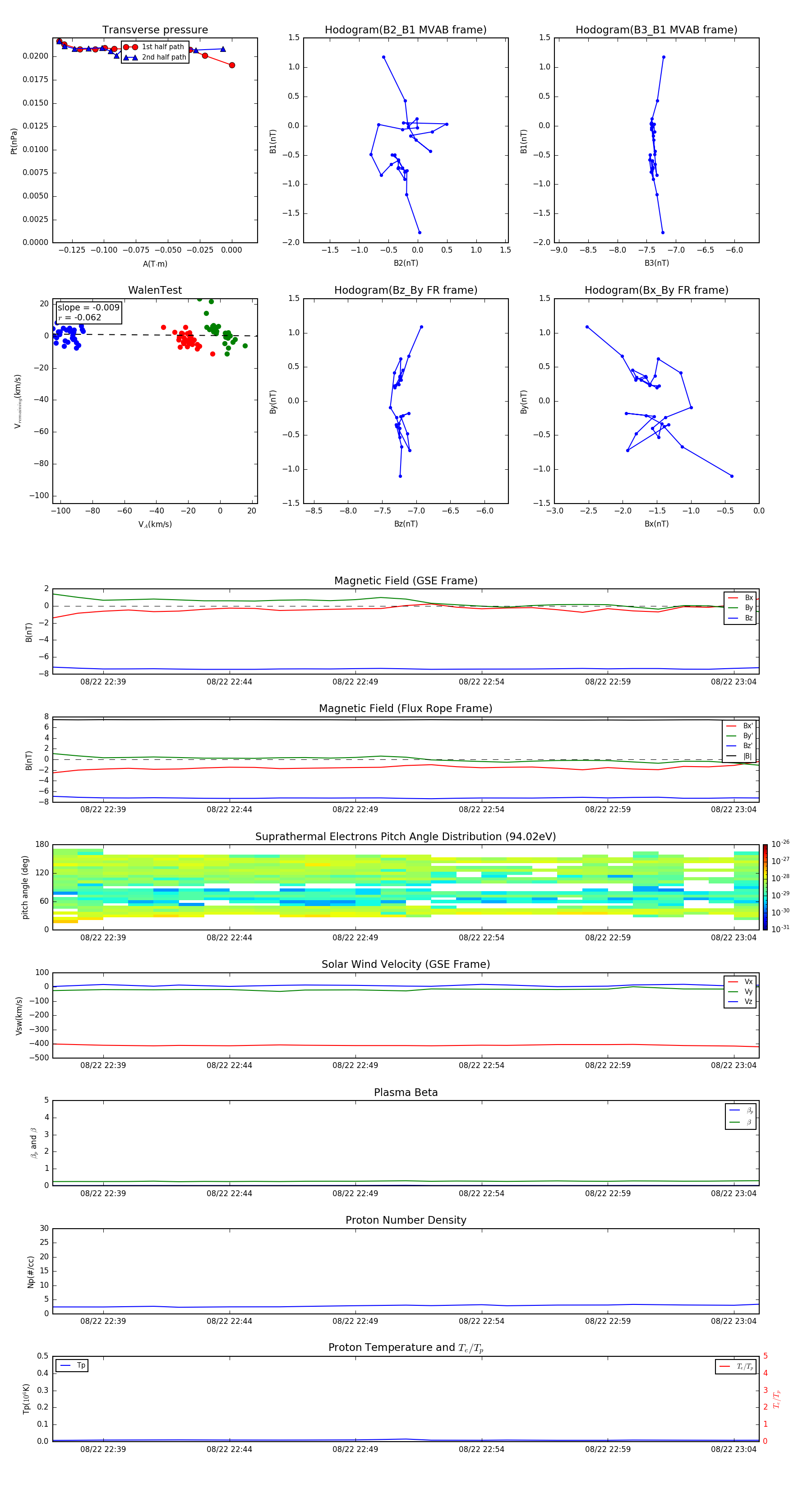Click the B2(nT) axis label

406,263
